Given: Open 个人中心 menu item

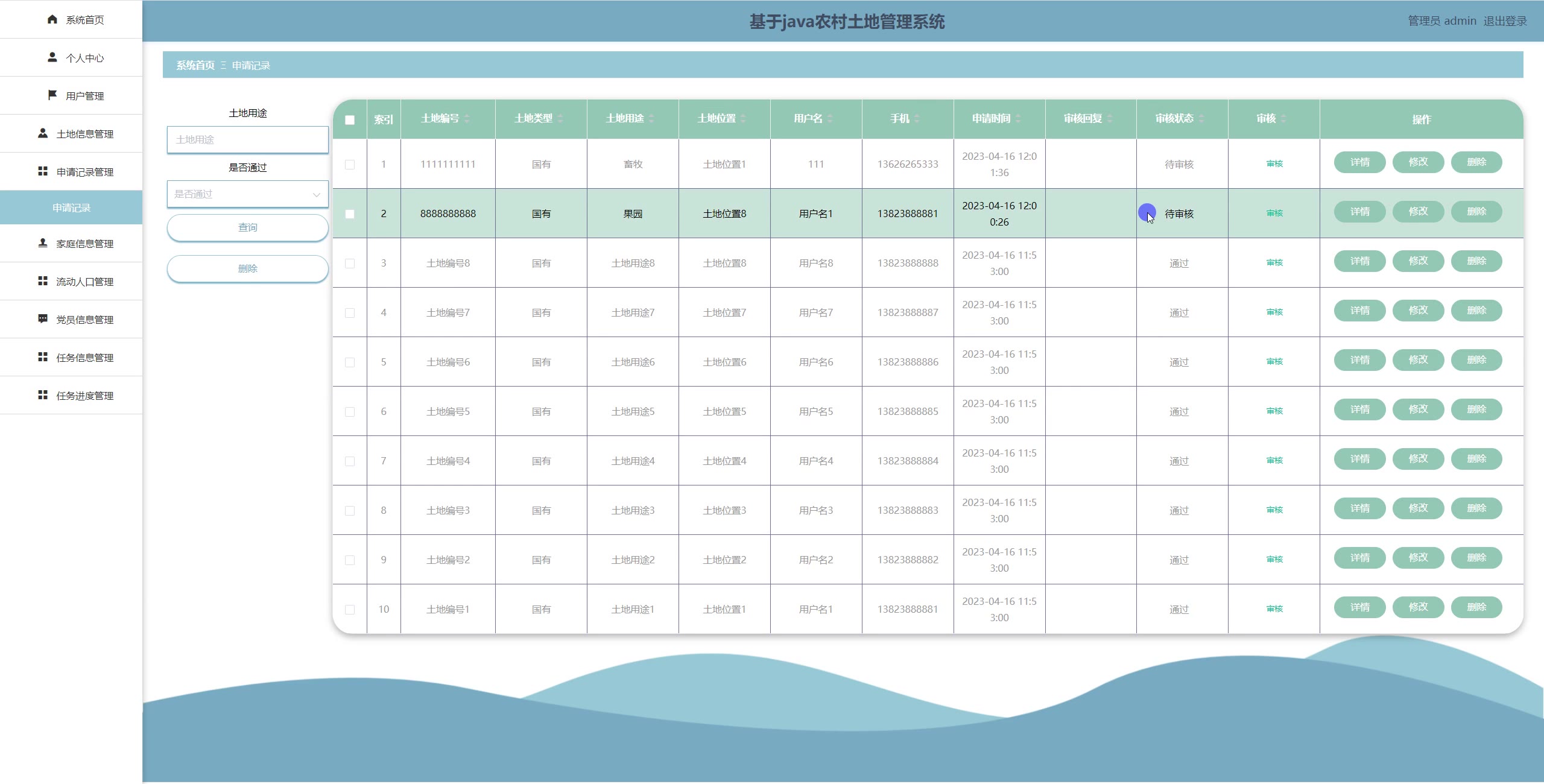Looking at the screenshot, I should click(x=71, y=57).
